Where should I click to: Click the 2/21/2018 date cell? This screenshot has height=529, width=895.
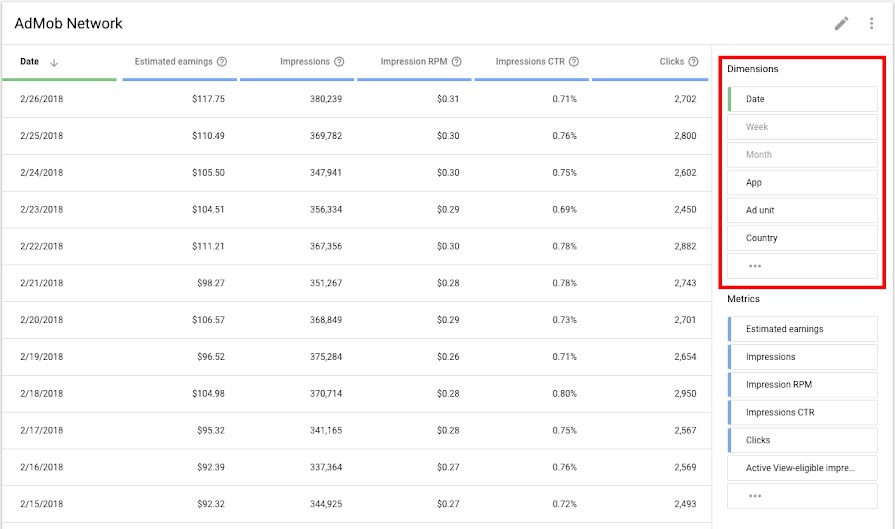42,283
